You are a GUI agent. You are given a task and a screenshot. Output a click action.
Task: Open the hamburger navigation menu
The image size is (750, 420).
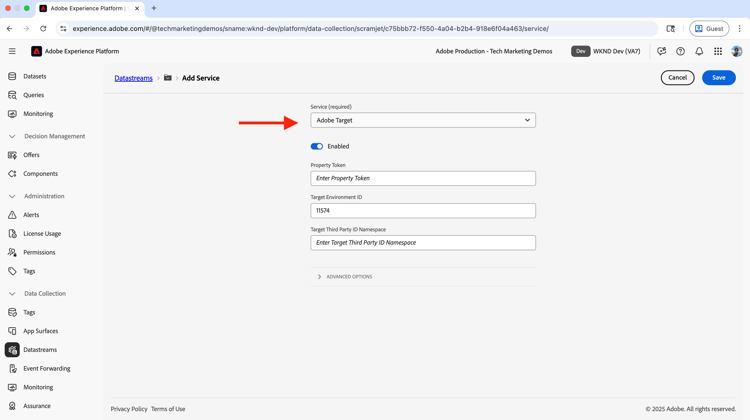click(12, 51)
